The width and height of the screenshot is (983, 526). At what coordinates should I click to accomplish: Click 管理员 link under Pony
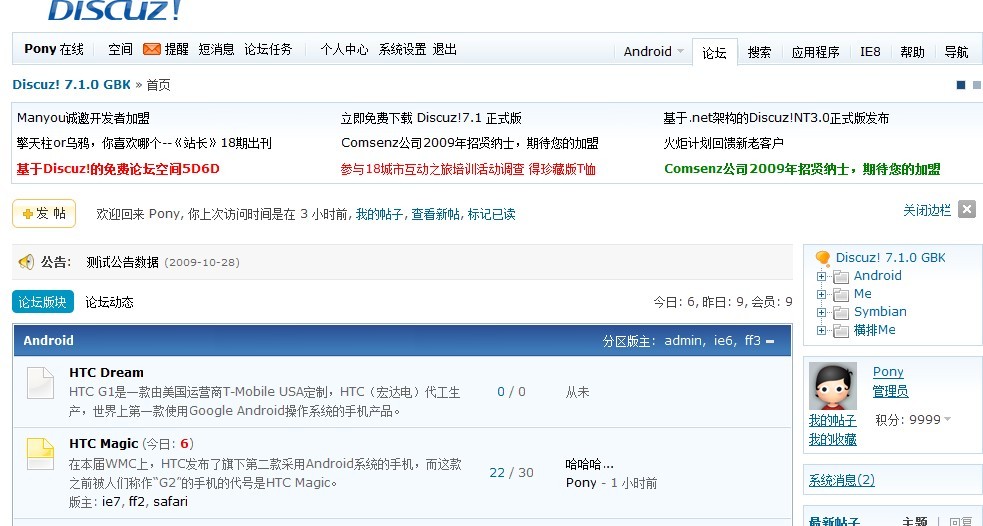point(890,391)
